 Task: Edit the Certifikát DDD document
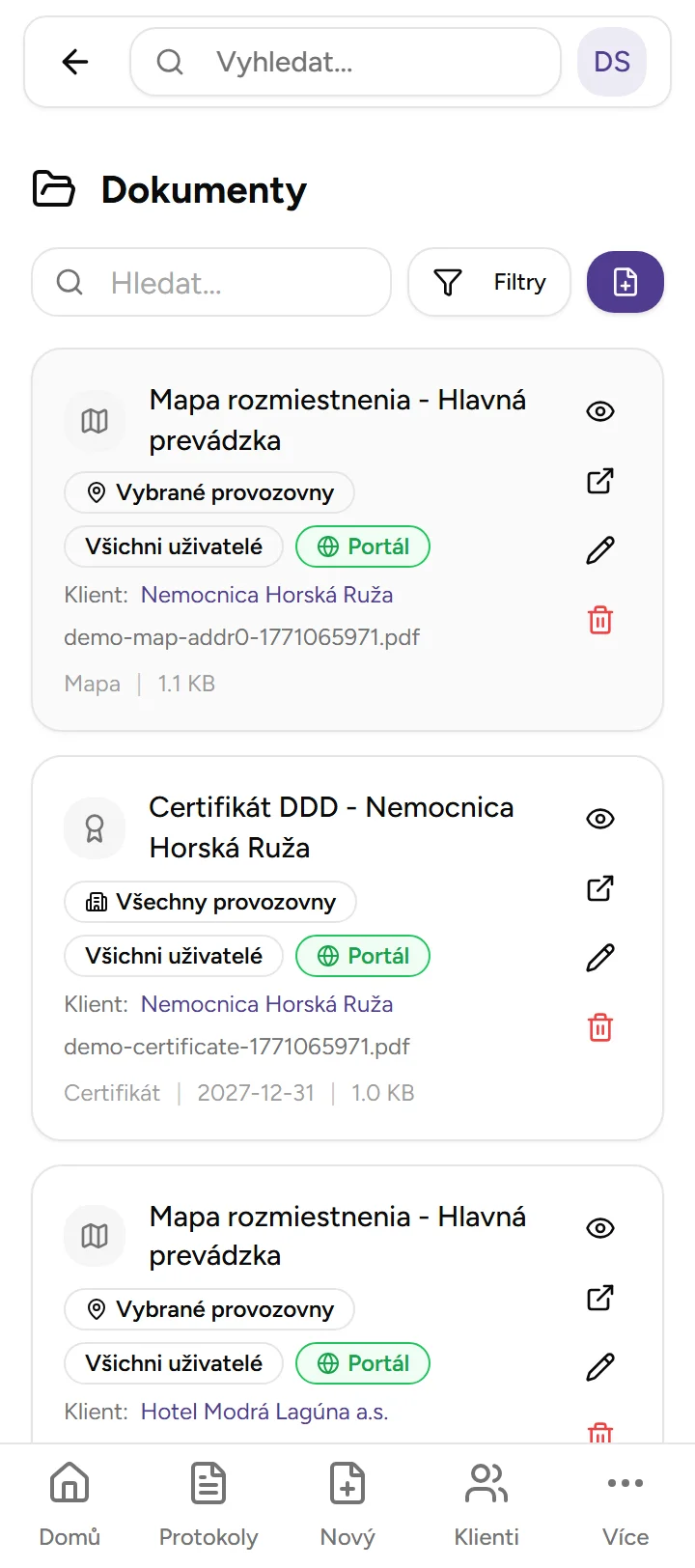coord(599,957)
